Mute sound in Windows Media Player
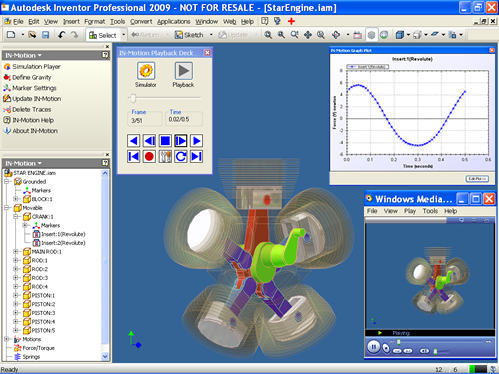This screenshot has height=374, width=499. point(424,351)
